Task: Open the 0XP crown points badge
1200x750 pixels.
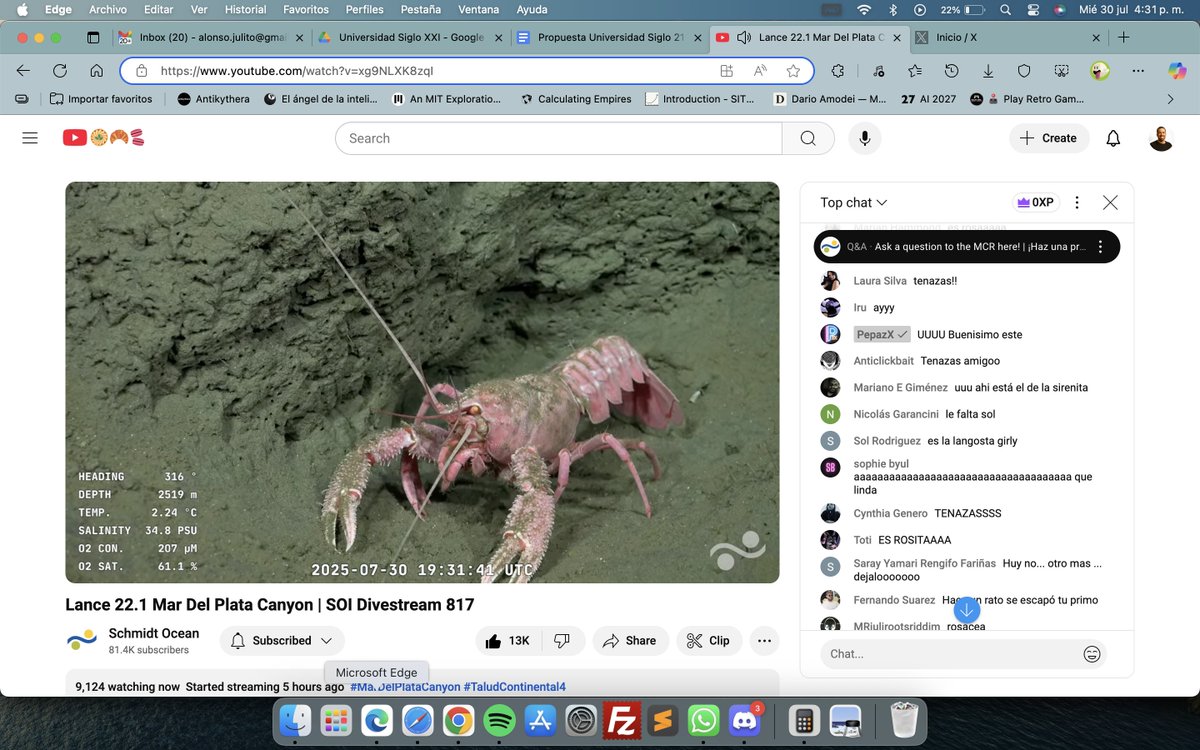Action: coord(1035,202)
